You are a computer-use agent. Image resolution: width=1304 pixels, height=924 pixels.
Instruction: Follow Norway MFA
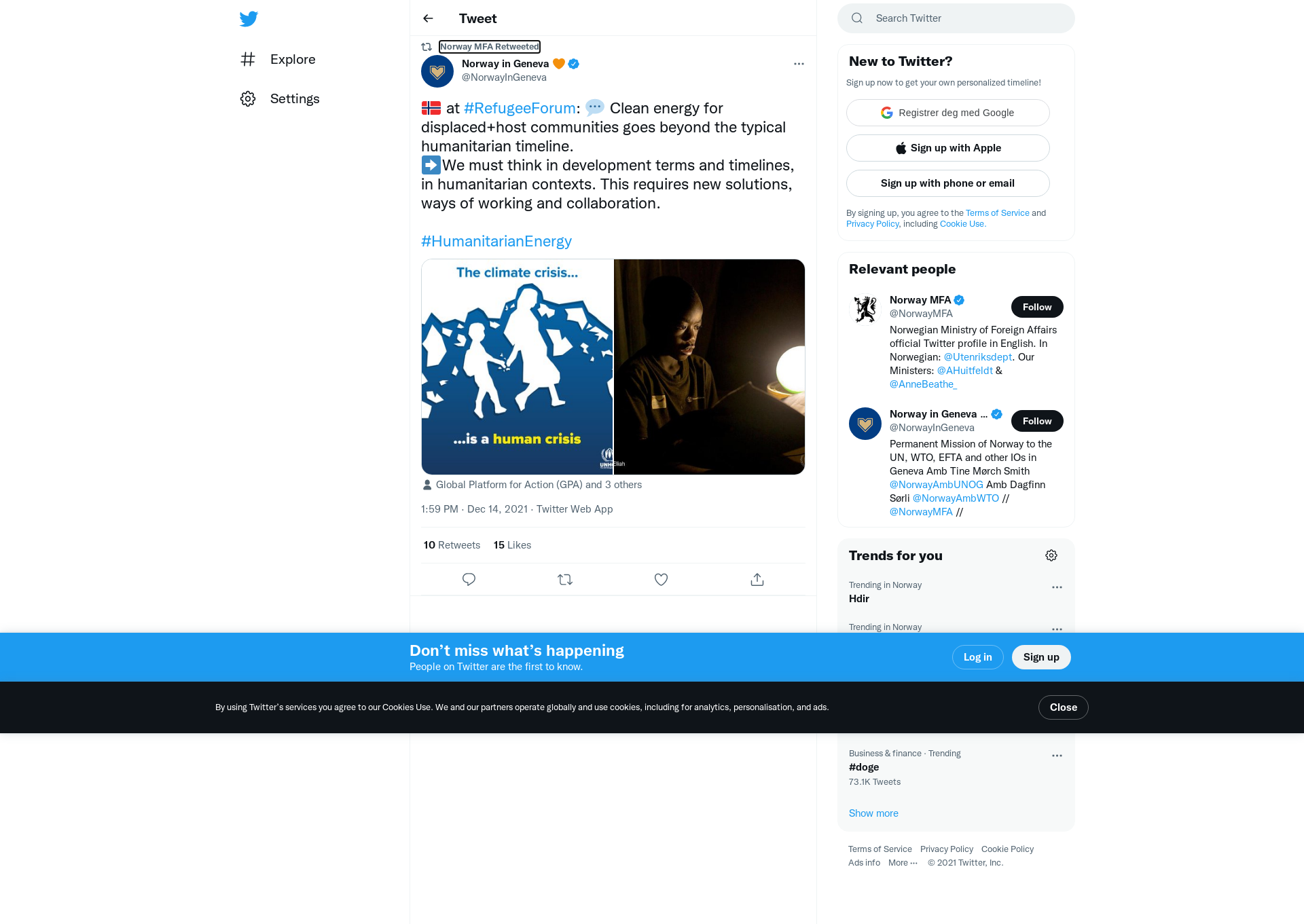(x=1037, y=307)
